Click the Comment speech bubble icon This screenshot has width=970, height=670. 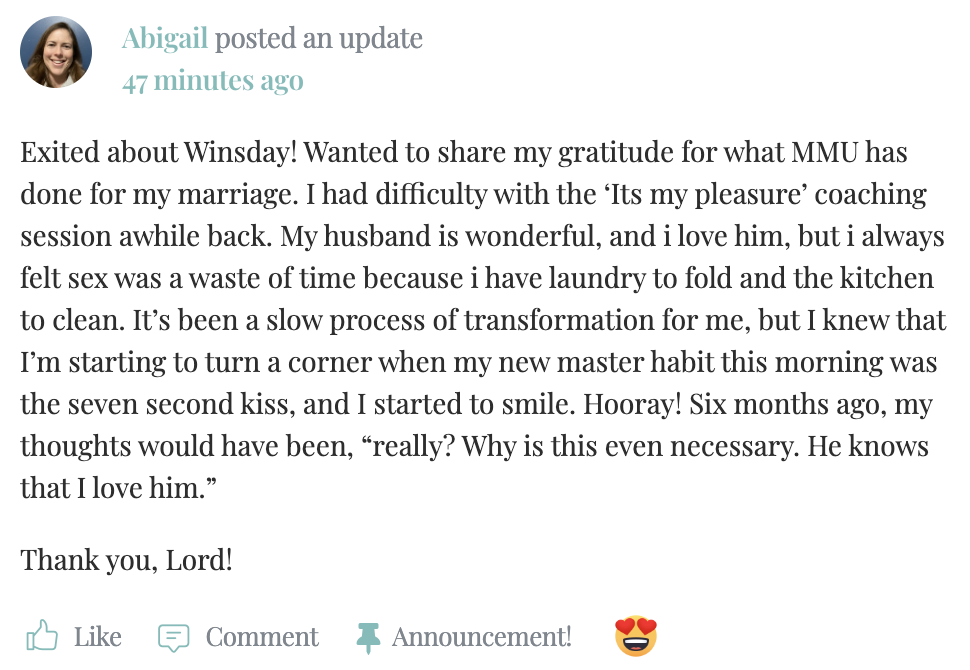tap(174, 637)
